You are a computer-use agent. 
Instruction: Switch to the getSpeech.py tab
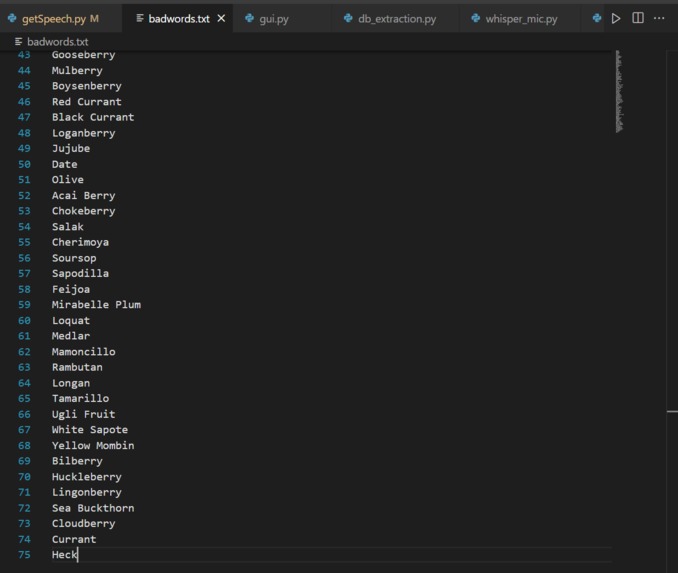click(61, 19)
